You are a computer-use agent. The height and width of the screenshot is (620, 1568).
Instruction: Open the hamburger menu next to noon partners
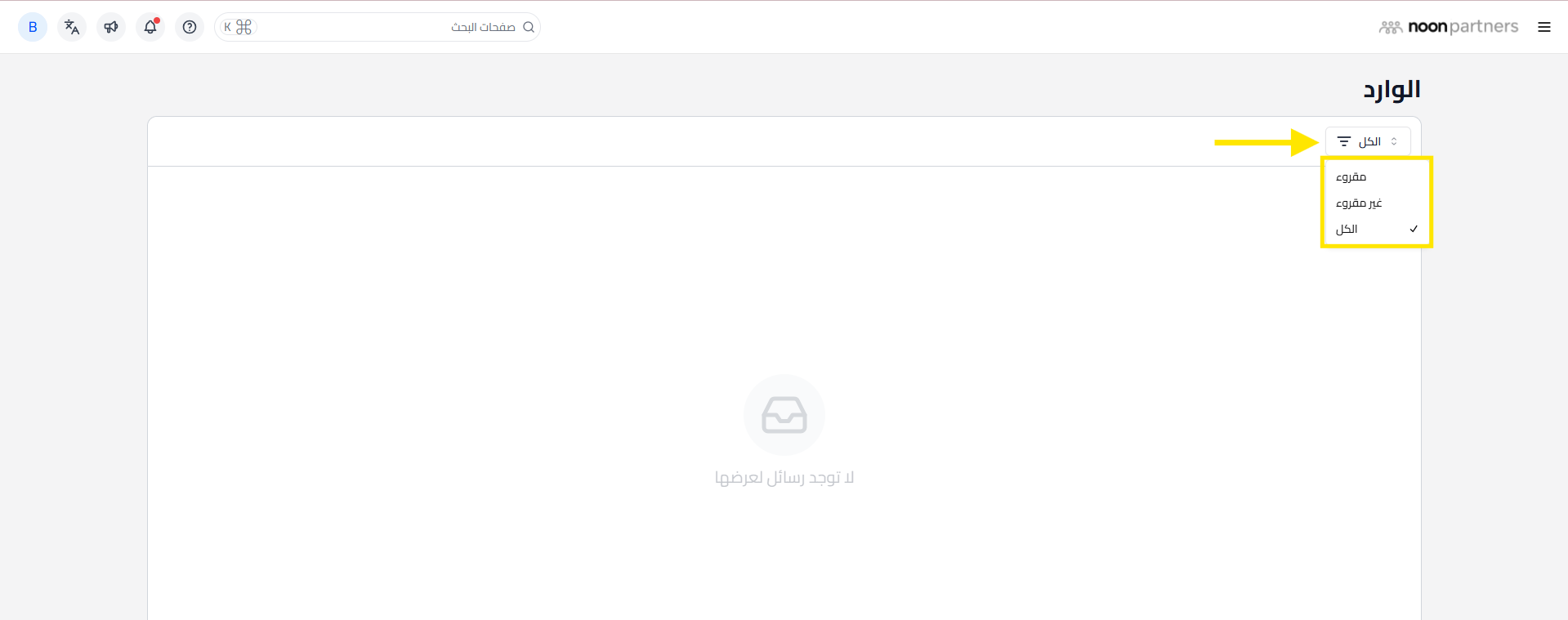1544,27
